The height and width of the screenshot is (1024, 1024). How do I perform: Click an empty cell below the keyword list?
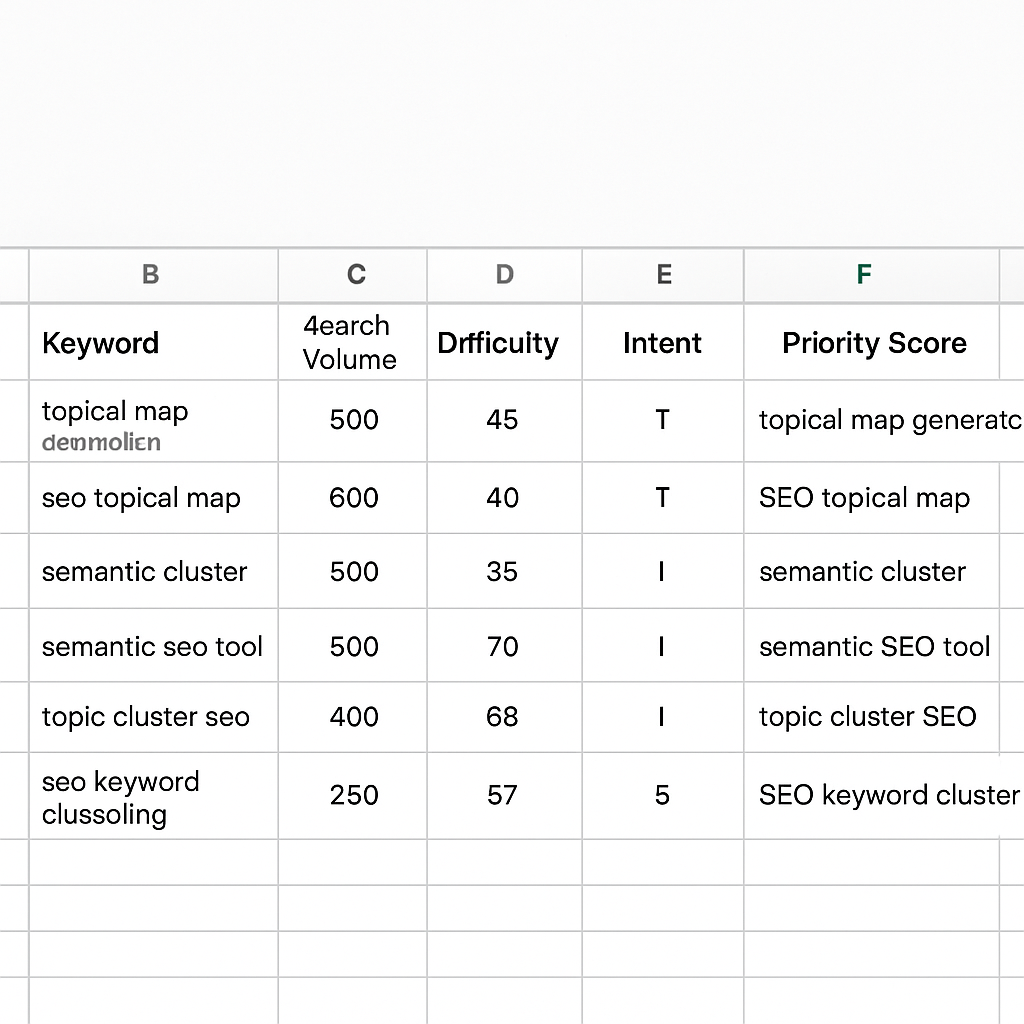(150, 862)
